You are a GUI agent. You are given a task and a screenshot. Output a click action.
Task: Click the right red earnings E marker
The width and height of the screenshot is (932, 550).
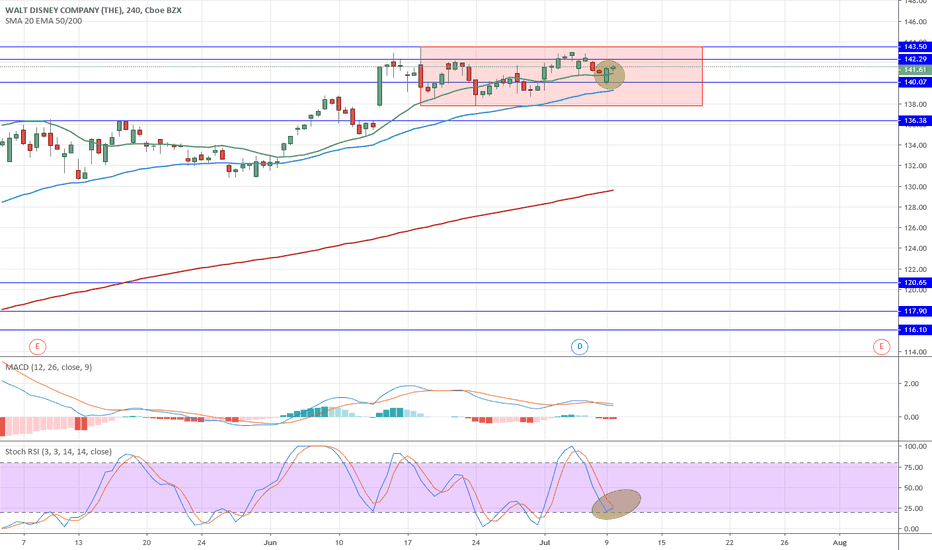(881, 346)
